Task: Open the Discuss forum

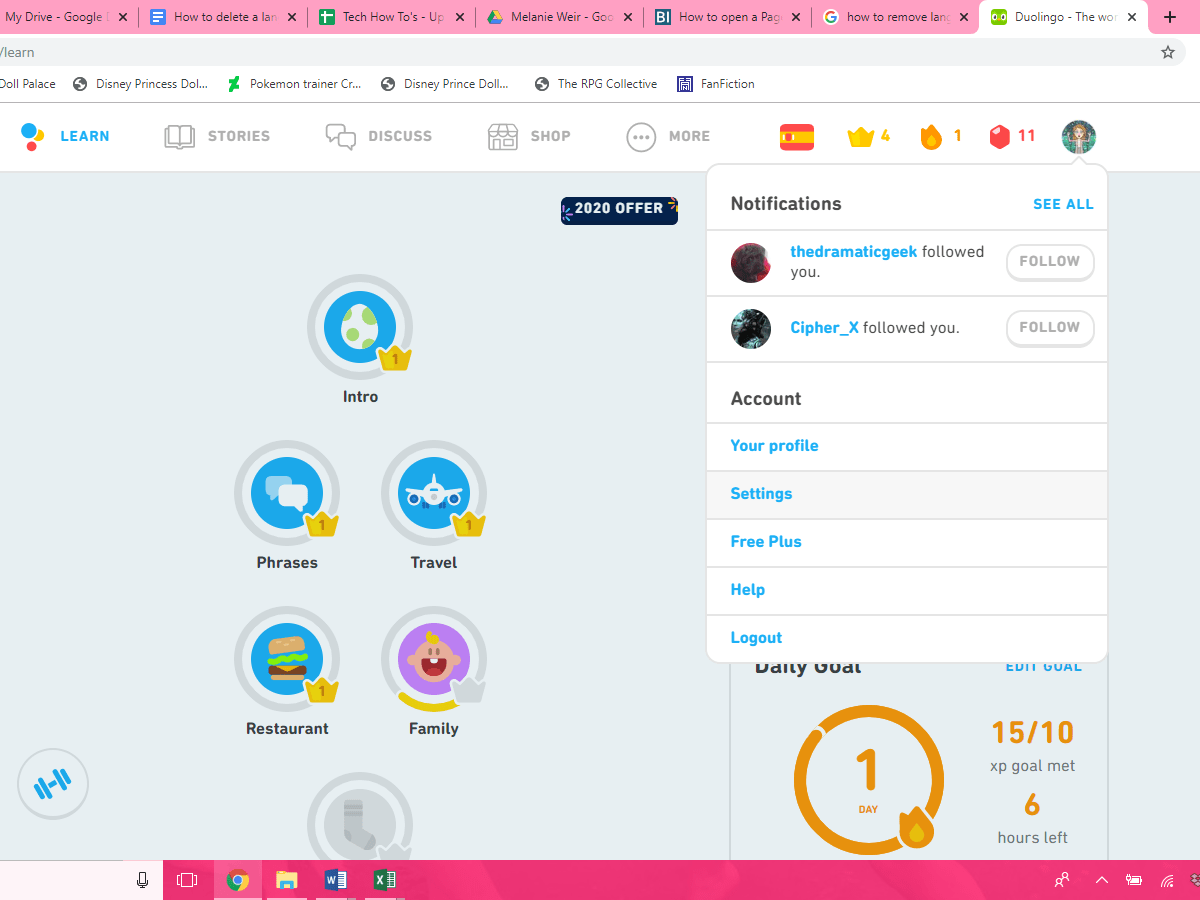Action: pyautogui.click(x=379, y=137)
